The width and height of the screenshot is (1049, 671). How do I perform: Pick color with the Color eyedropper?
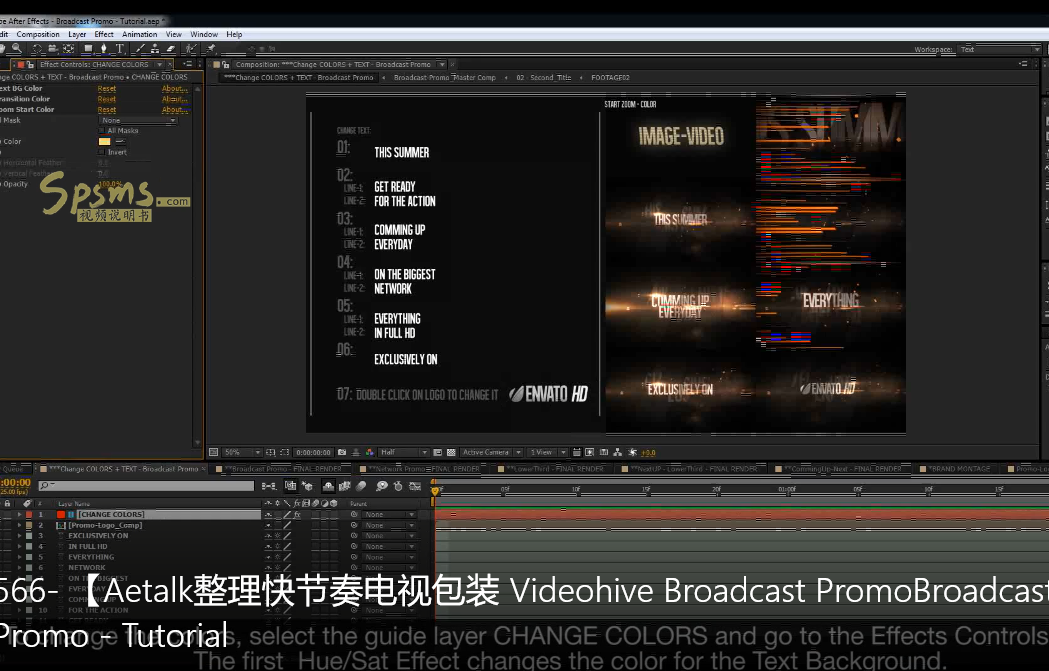coord(120,142)
